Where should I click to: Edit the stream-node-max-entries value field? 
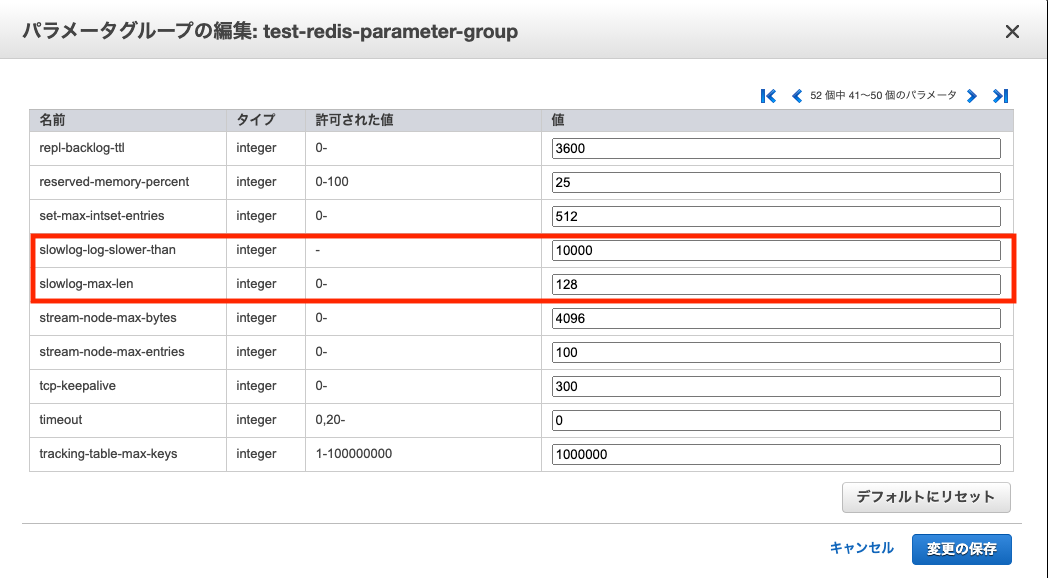(776, 353)
